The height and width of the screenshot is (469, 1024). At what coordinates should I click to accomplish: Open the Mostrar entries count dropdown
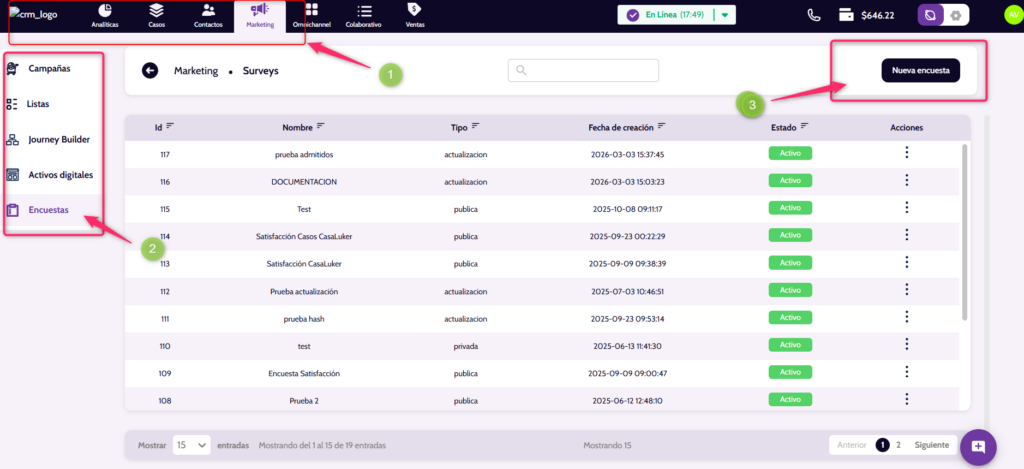(x=190, y=445)
